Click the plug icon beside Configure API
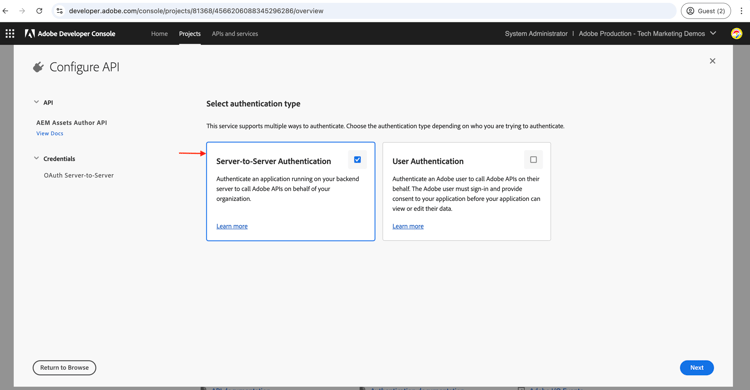 point(38,67)
